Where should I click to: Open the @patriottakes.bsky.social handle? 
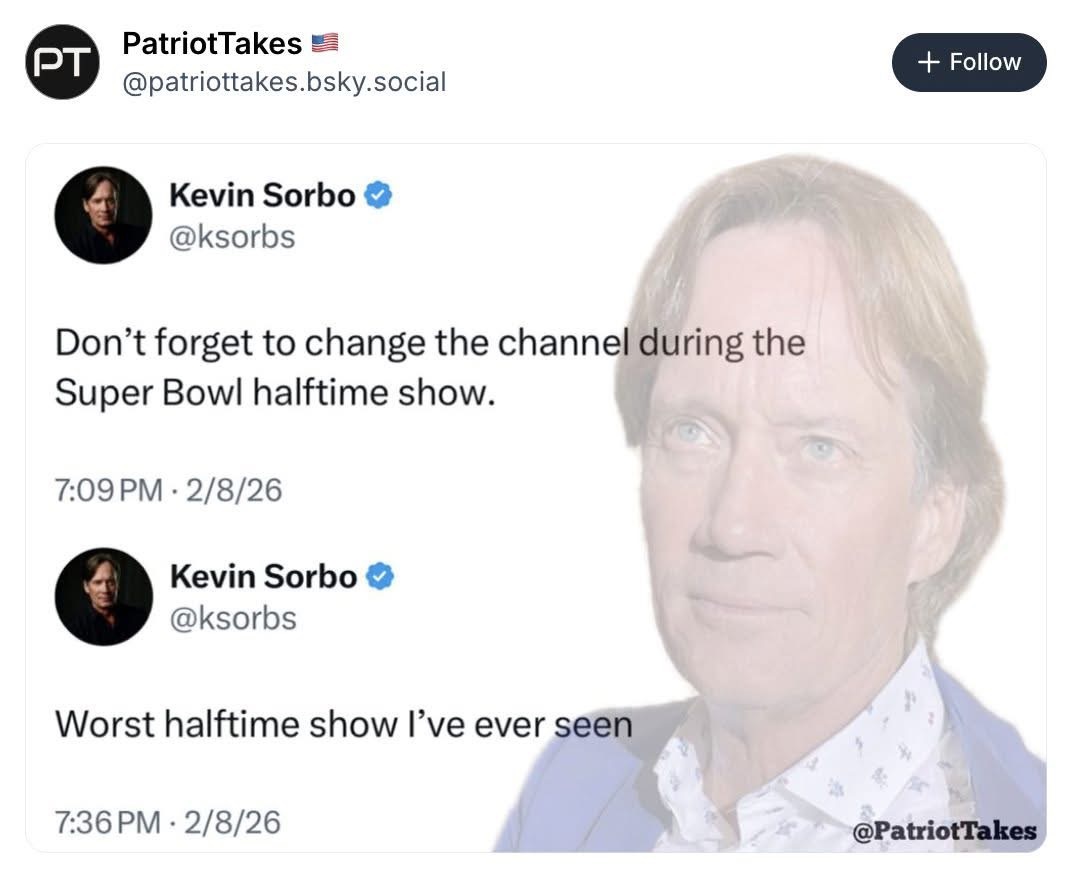click(x=283, y=82)
